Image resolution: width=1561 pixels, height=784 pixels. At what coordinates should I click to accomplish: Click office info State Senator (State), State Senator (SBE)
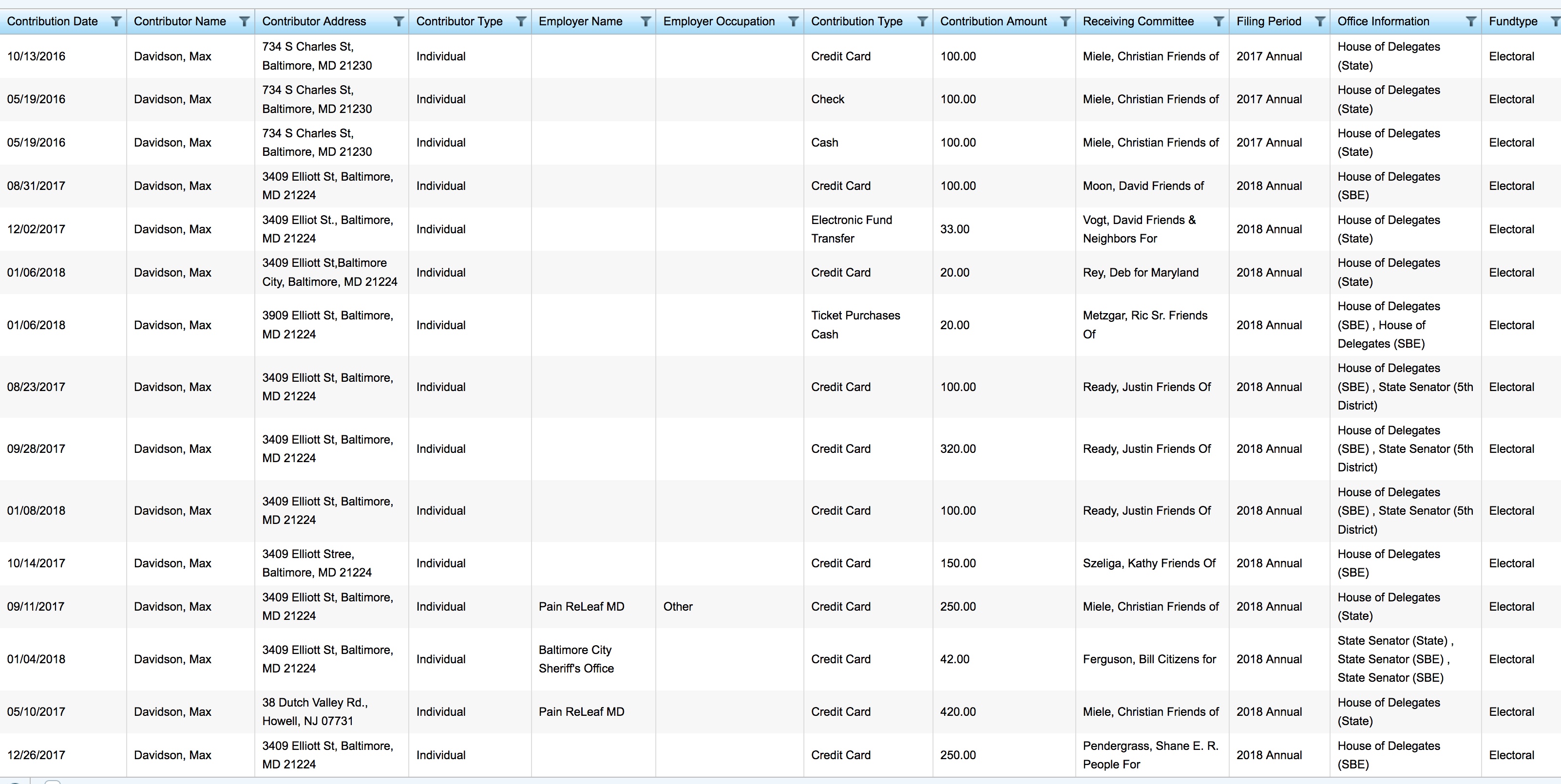[1395, 659]
